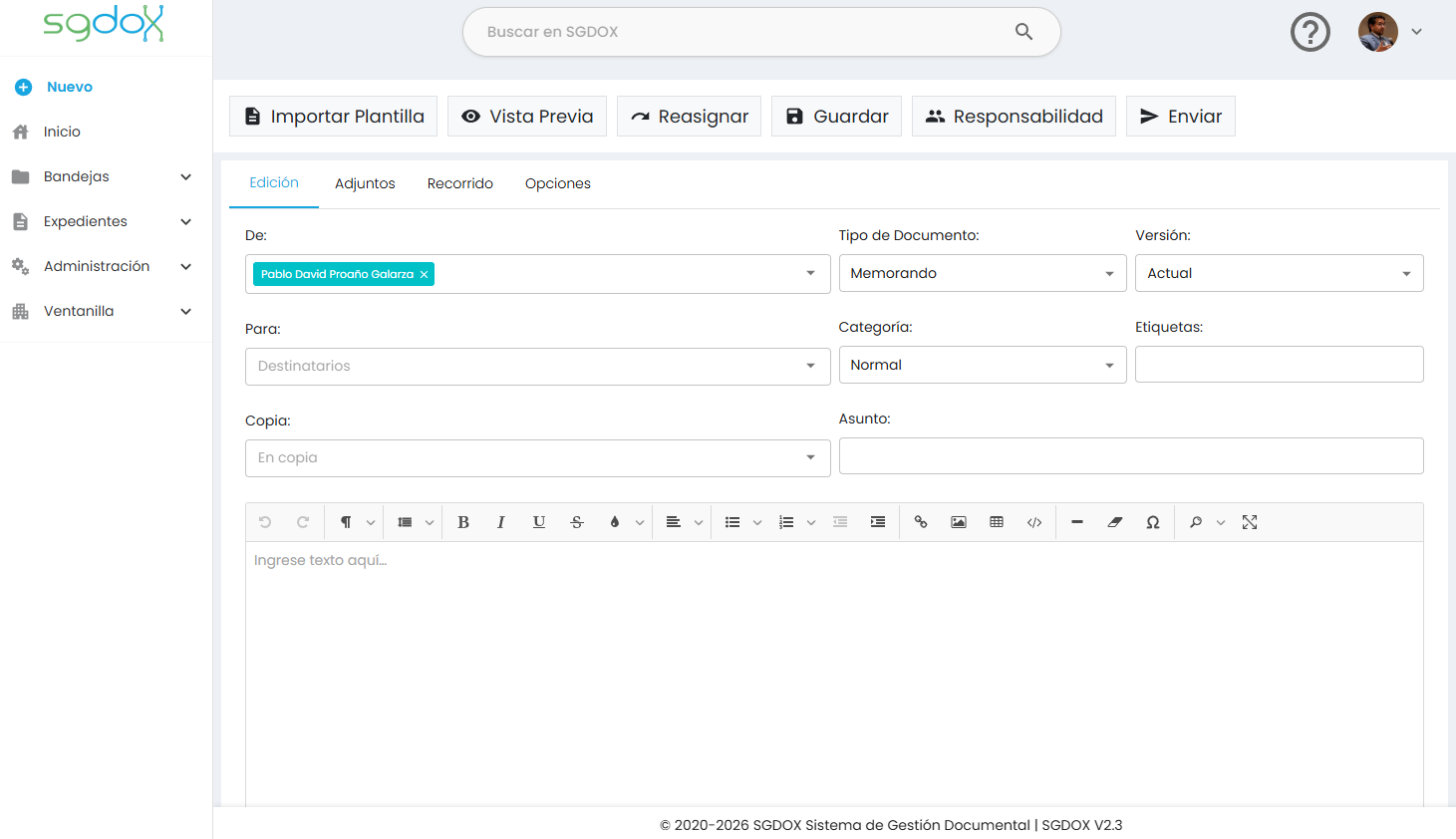Screen dimensions: 1456x839
Task: Go to Inicio in sidebar
Action: pyautogui.click(x=62, y=132)
